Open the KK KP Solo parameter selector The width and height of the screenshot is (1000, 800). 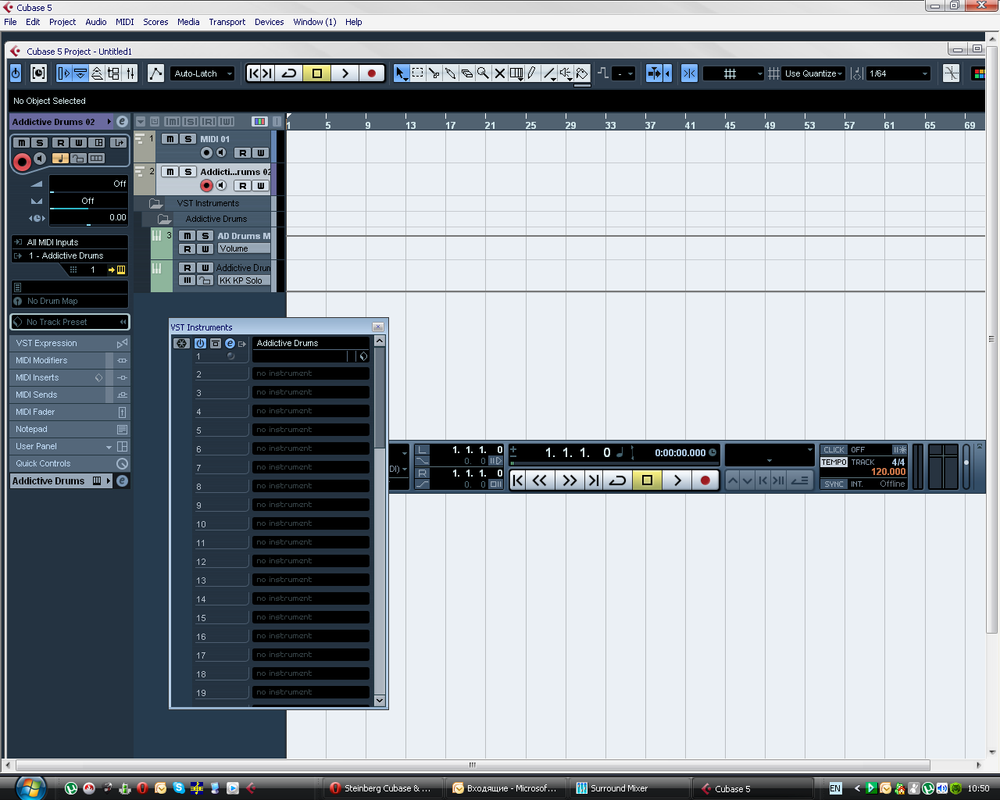point(244,281)
